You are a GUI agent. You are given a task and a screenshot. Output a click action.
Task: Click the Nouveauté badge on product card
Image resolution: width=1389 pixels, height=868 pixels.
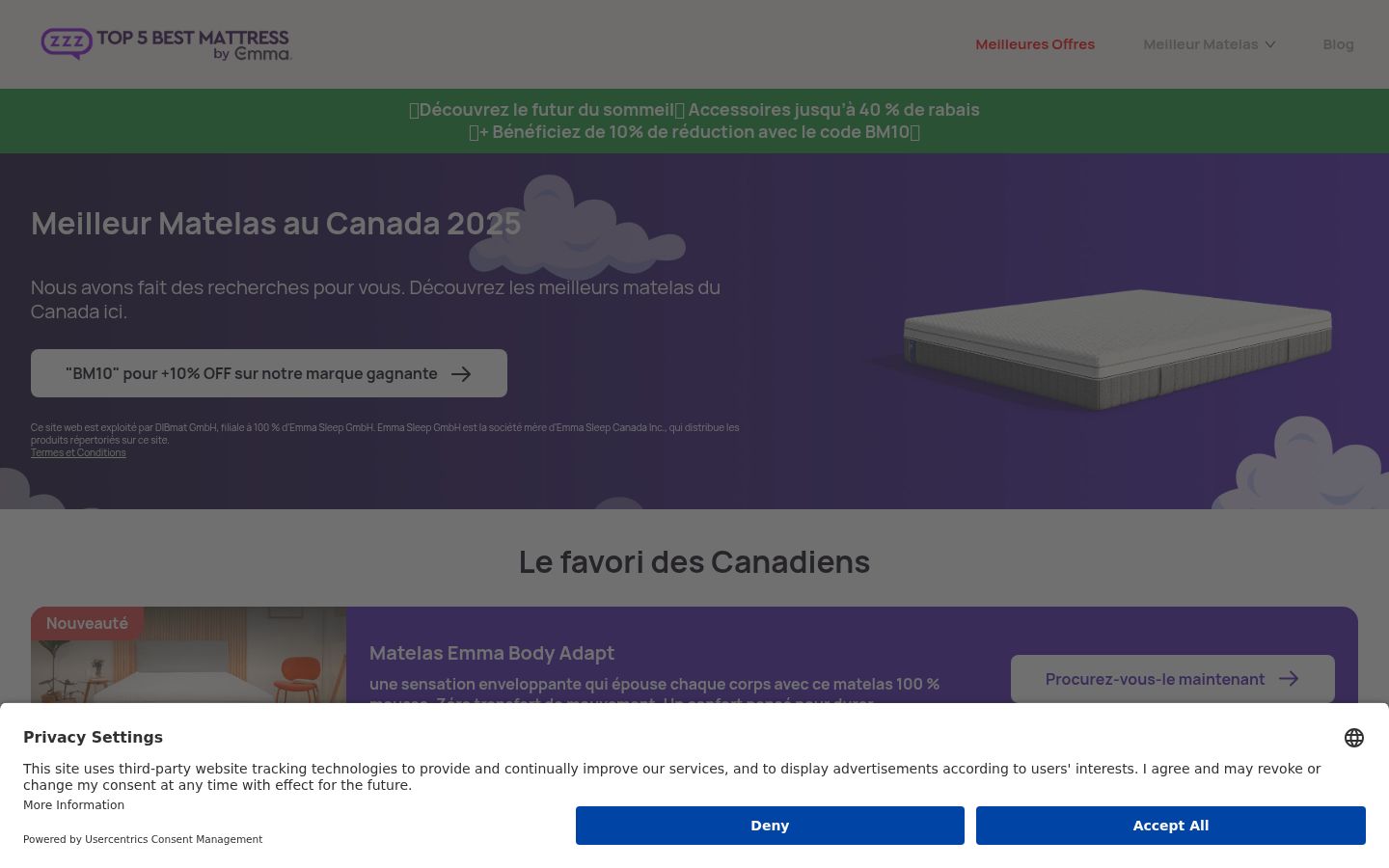[87, 623]
